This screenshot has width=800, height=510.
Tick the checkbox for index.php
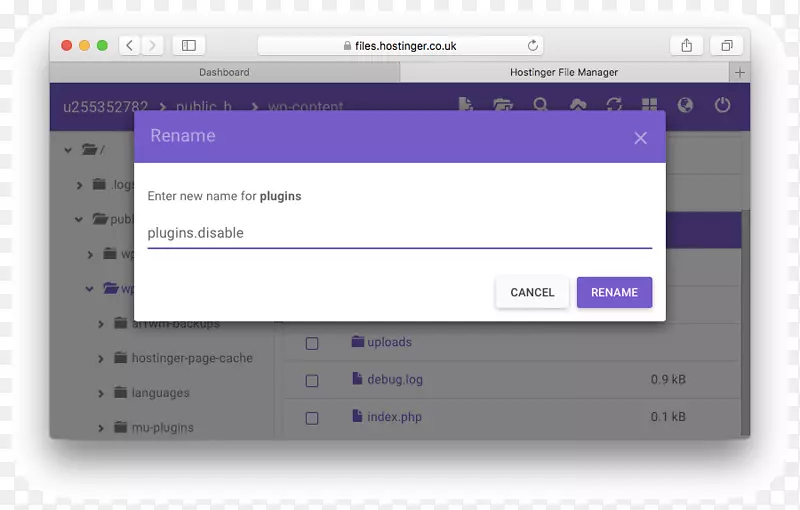click(x=312, y=418)
